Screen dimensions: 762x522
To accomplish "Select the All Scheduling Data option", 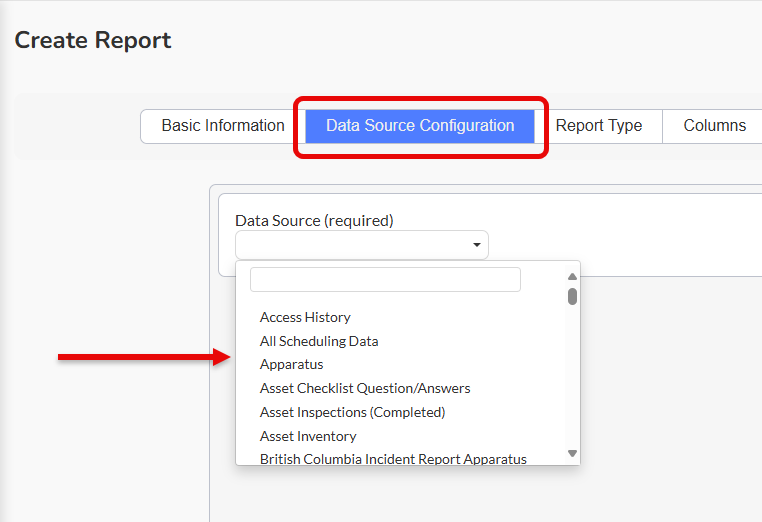I will [319, 341].
